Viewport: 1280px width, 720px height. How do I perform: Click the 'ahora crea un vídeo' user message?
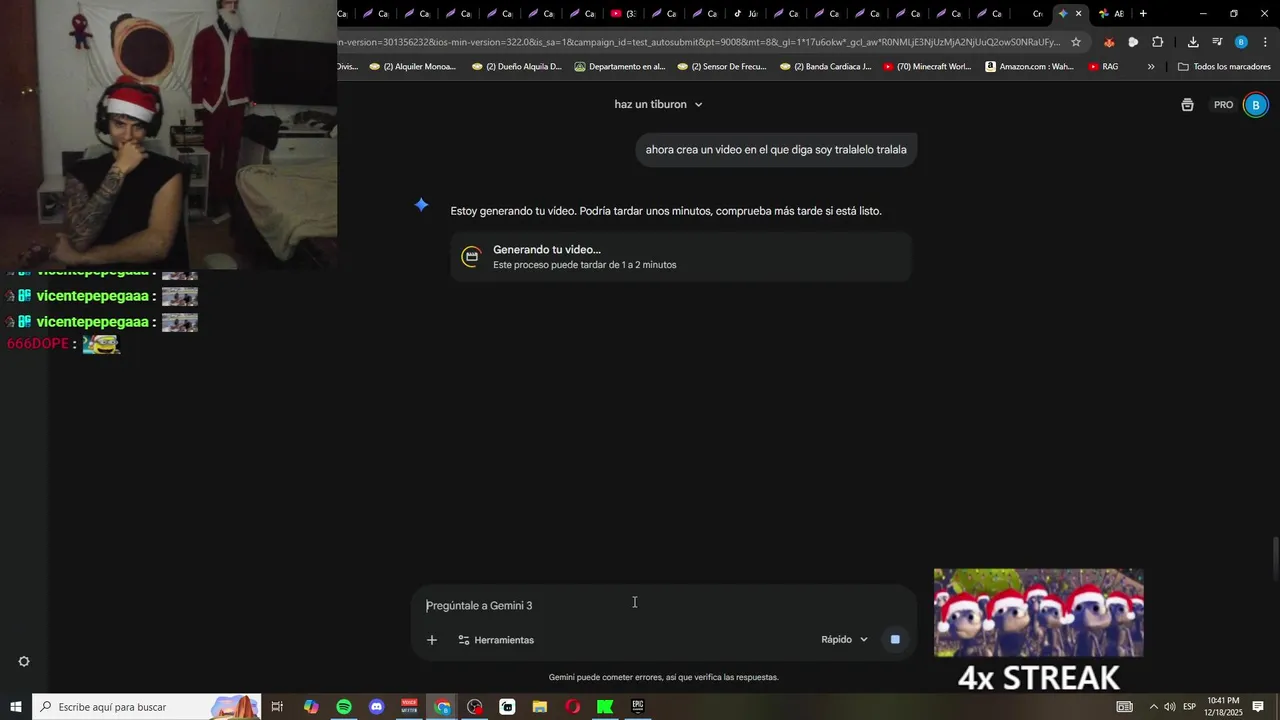coord(776,150)
